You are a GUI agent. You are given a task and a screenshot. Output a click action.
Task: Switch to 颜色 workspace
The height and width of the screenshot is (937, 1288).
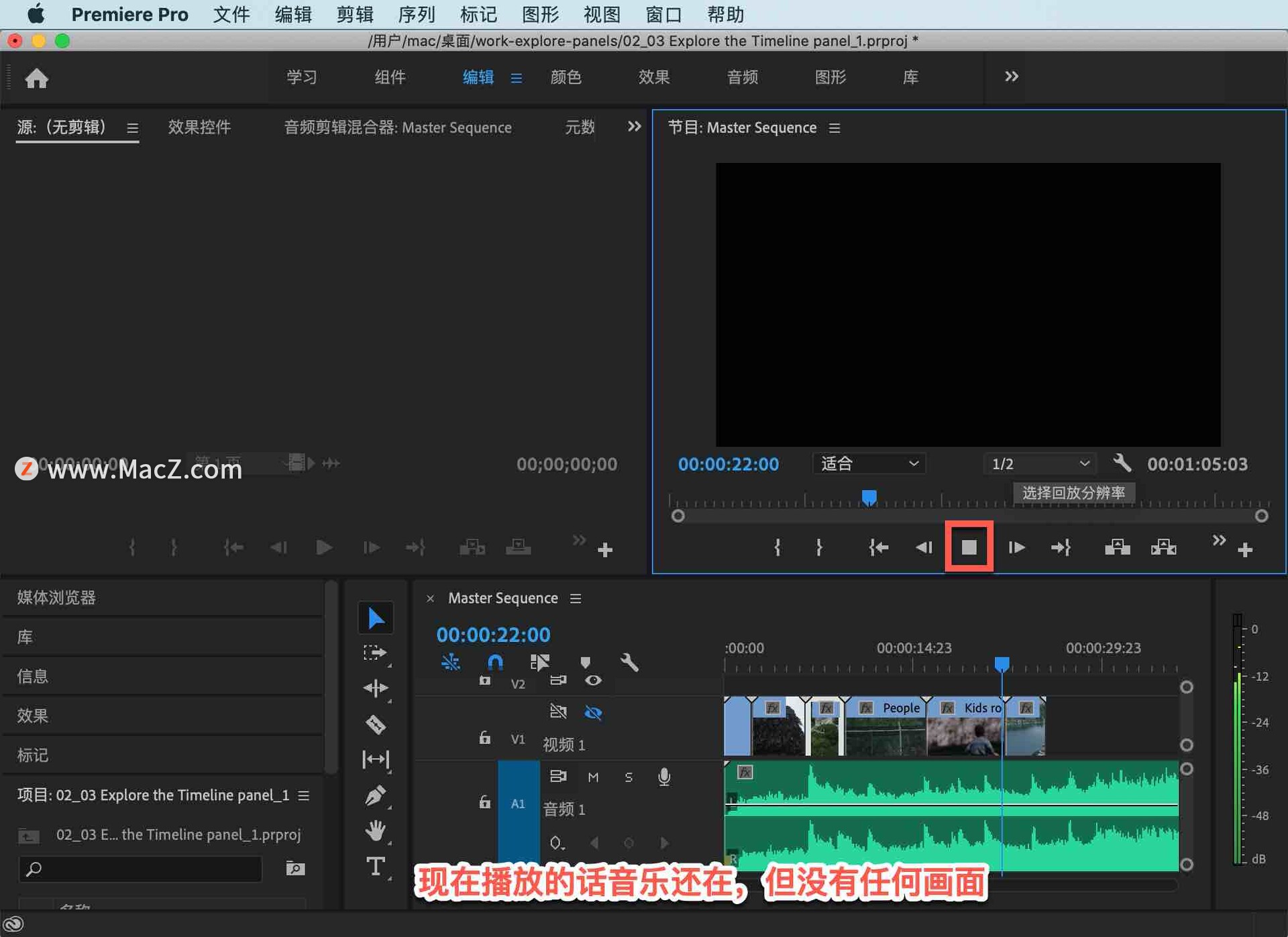tap(566, 77)
